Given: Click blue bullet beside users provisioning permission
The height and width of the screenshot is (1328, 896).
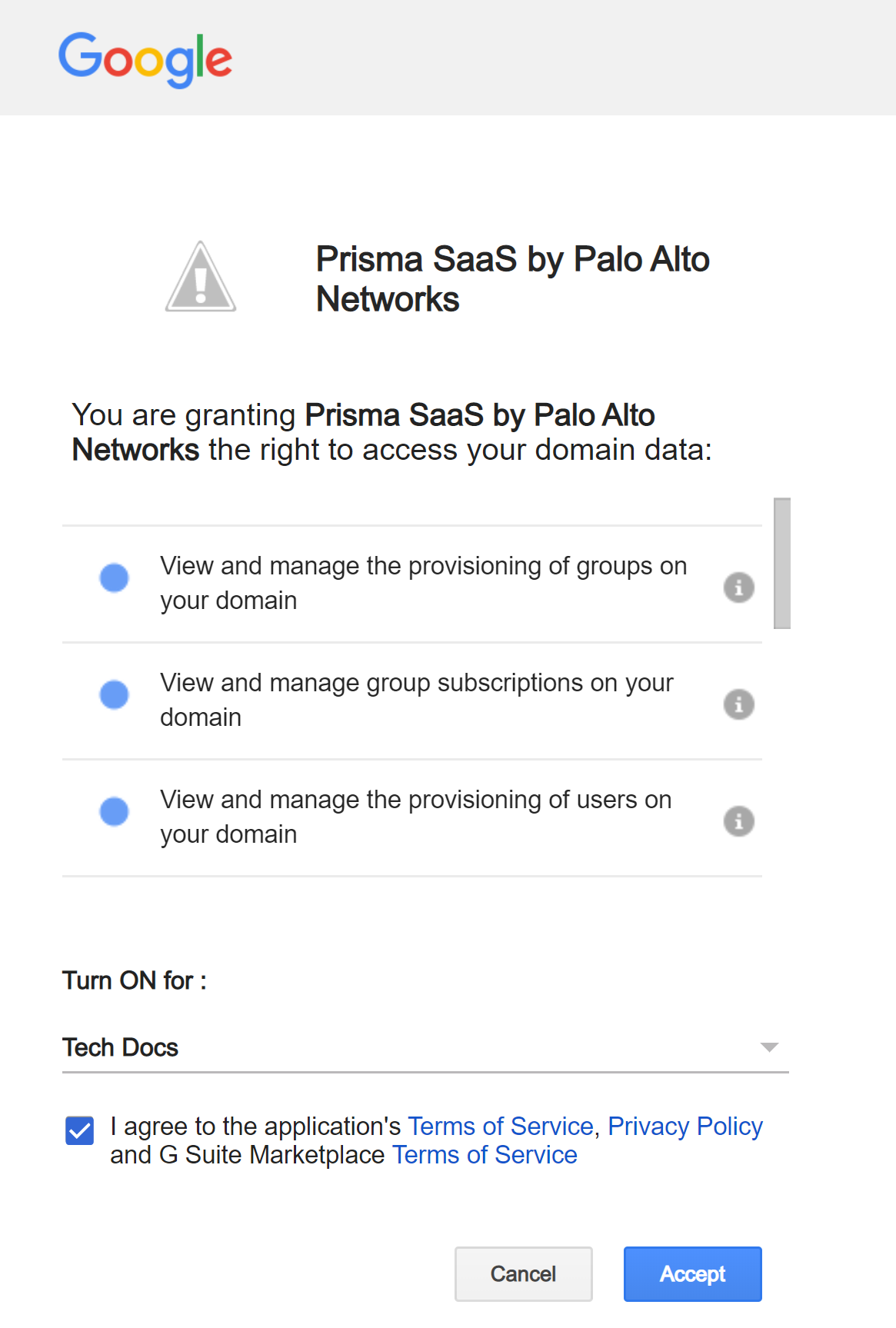Looking at the screenshot, I should (x=115, y=811).
